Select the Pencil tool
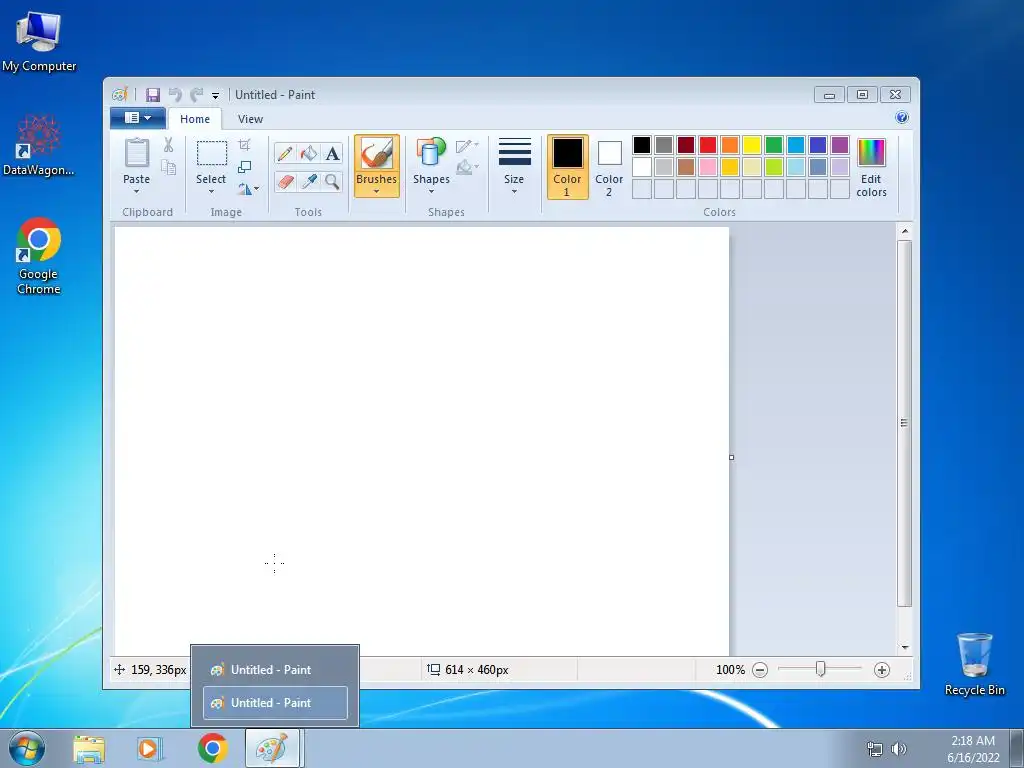 [285, 153]
